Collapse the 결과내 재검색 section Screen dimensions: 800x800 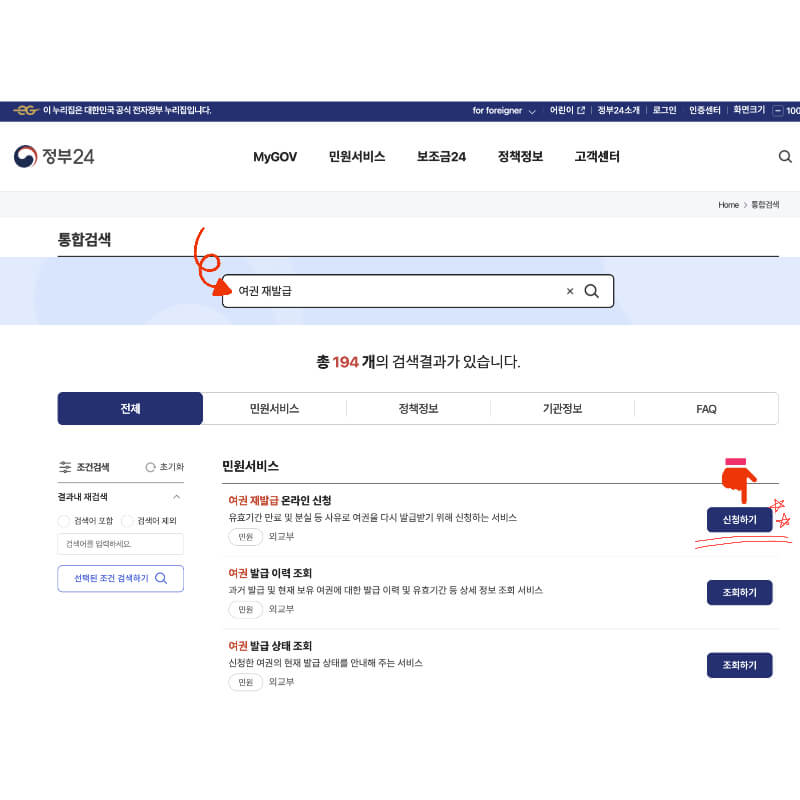tap(179, 496)
